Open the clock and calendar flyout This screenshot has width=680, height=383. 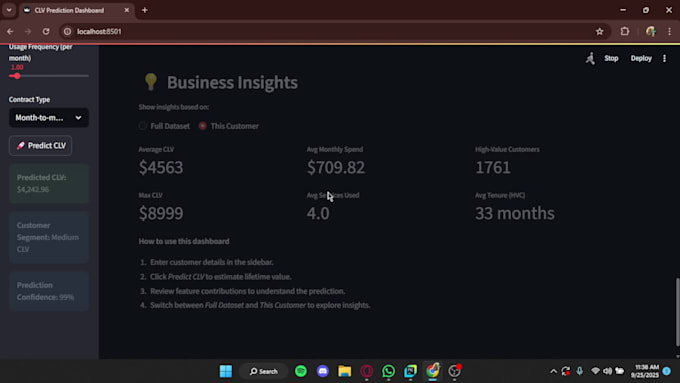(x=644, y=371)
